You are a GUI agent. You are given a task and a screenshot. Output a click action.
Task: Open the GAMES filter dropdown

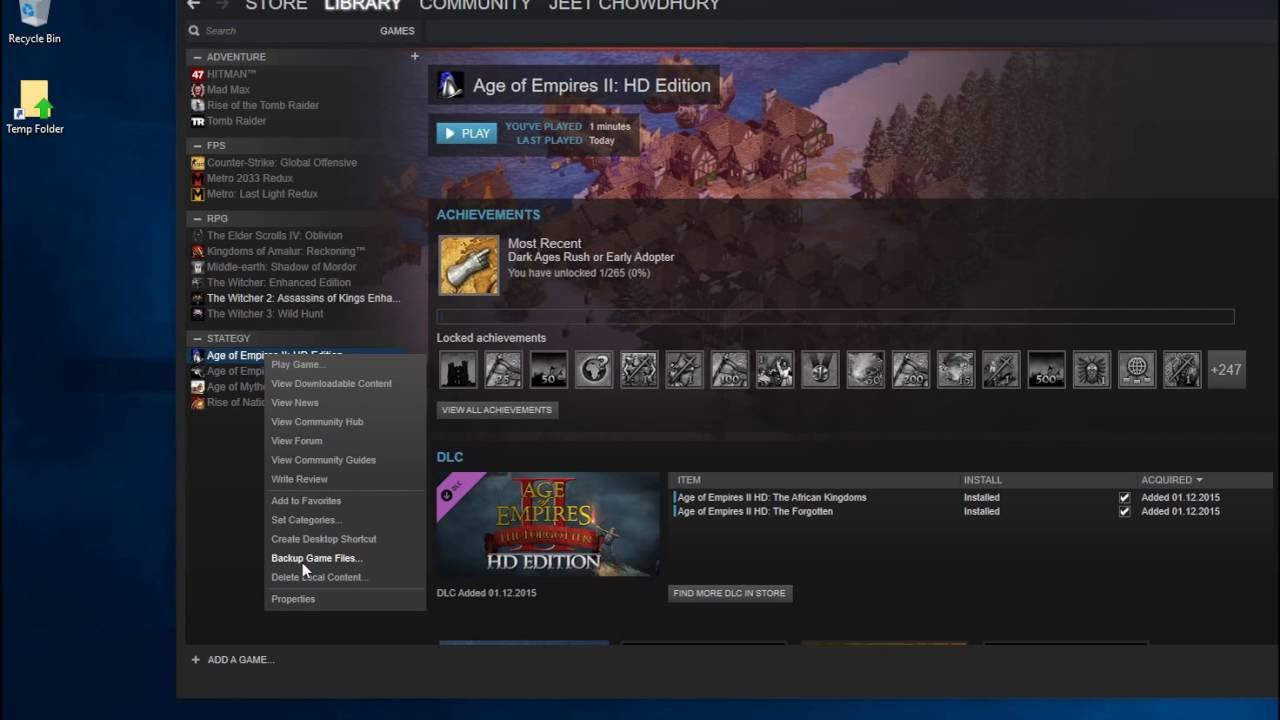click(x=397, y=31)
